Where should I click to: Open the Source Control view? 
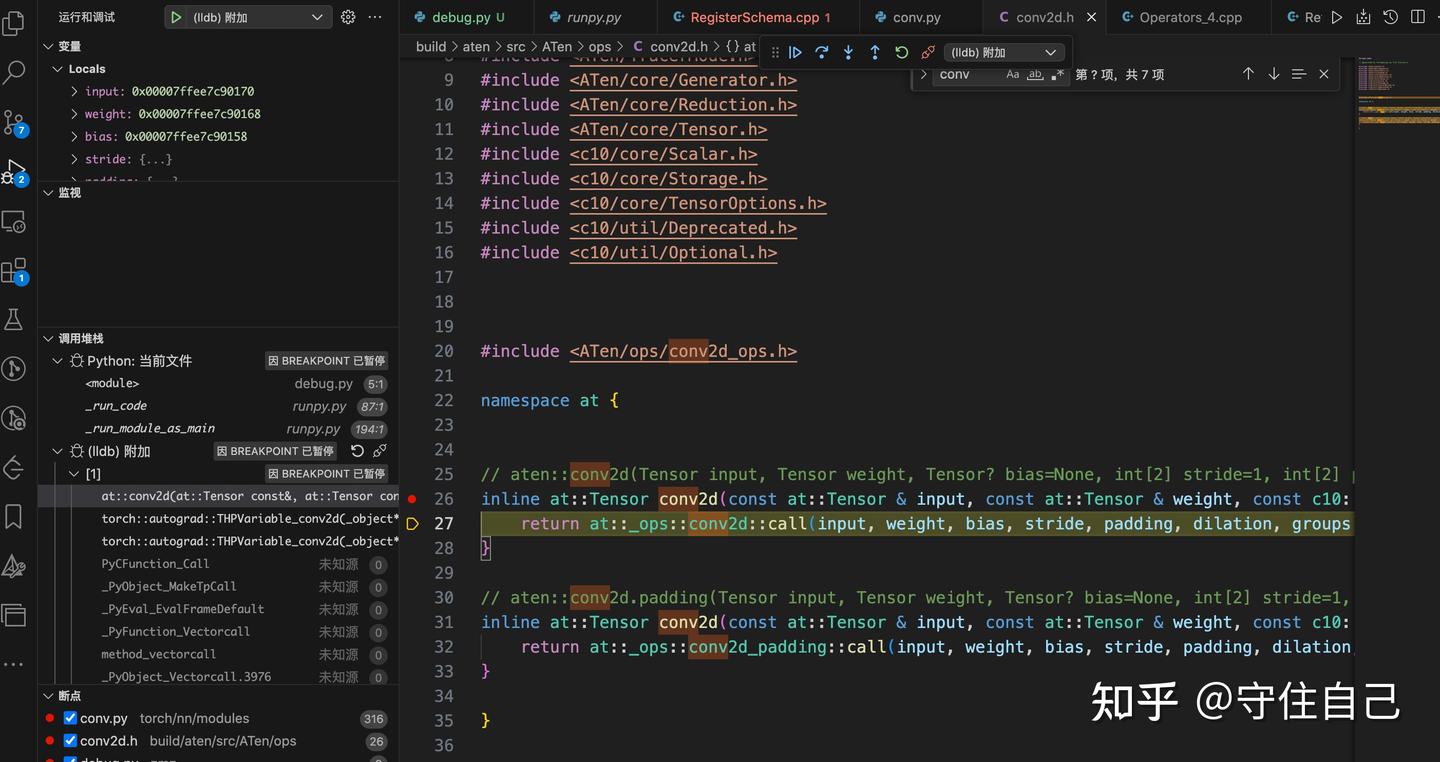tap(15, 122)
